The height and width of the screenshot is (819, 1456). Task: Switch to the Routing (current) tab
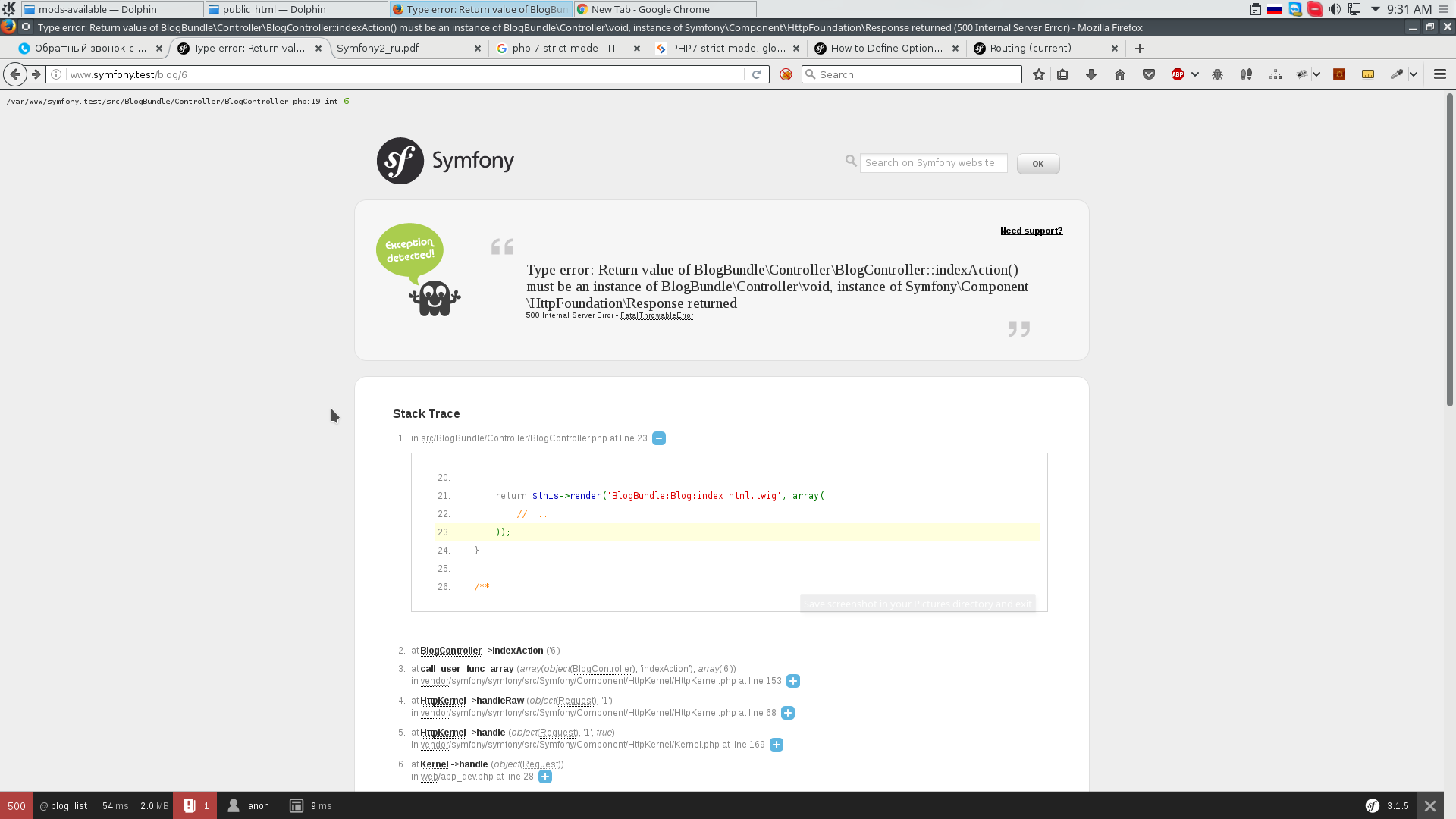pyautogui.click(x=1045, y=48)
